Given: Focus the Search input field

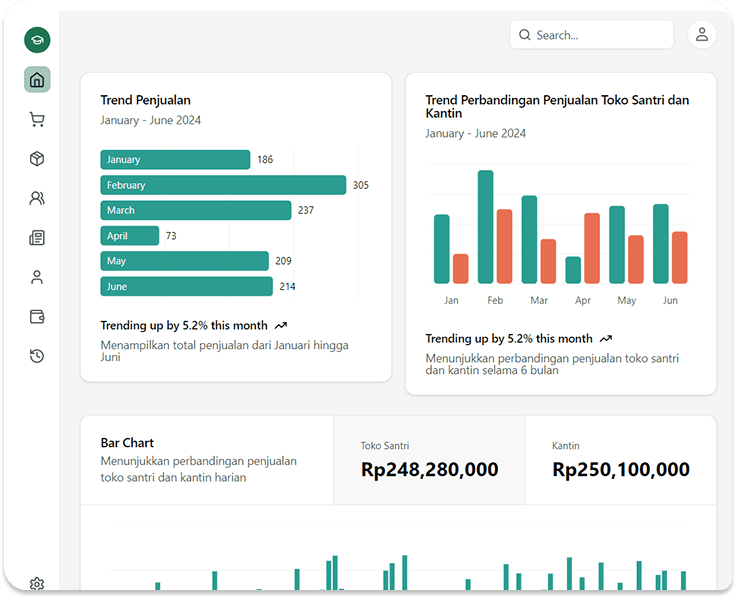Looking at the screenshot, I should click(x=600, y=35).
